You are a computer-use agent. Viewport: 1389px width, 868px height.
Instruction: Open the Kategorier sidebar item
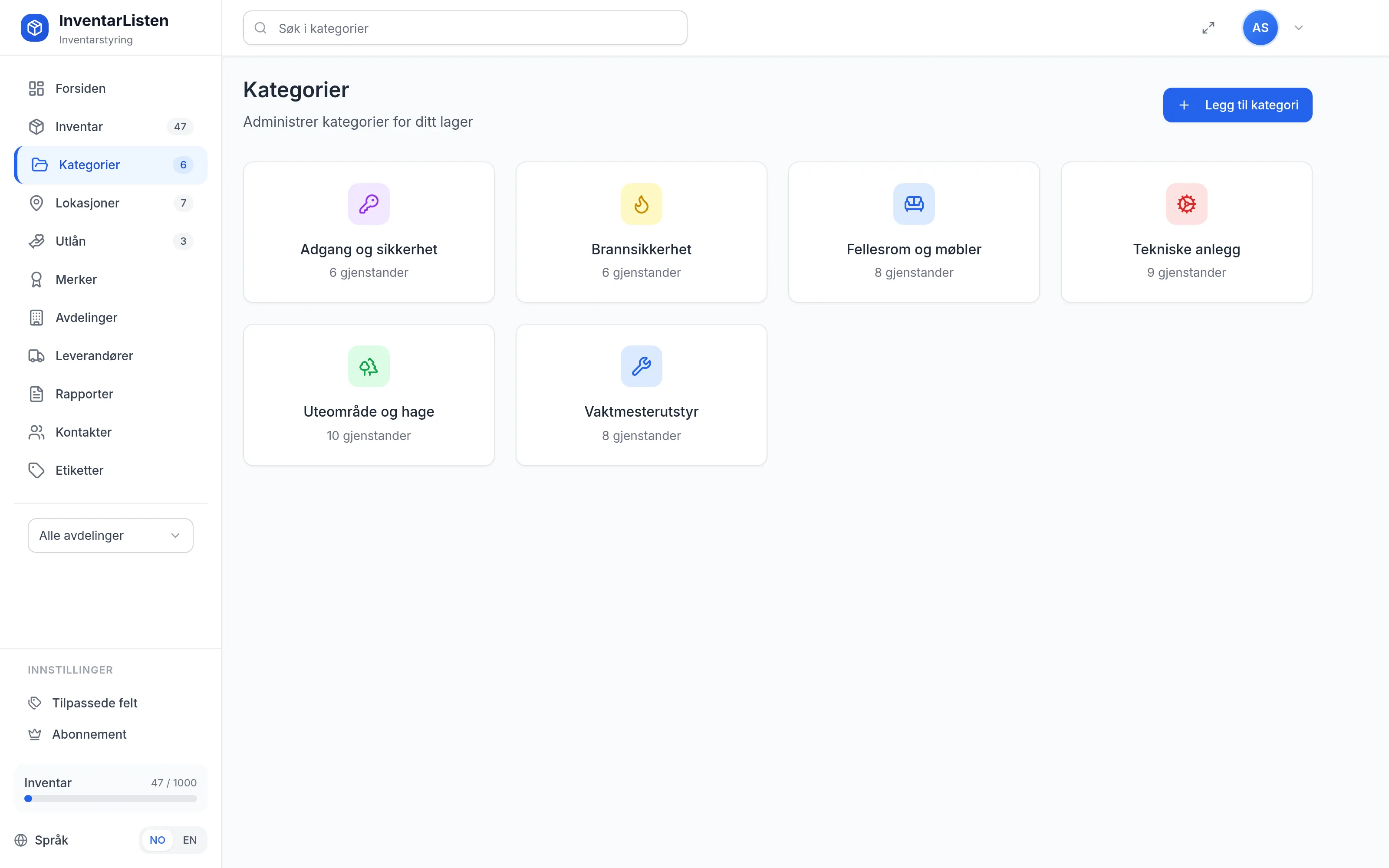110,165
